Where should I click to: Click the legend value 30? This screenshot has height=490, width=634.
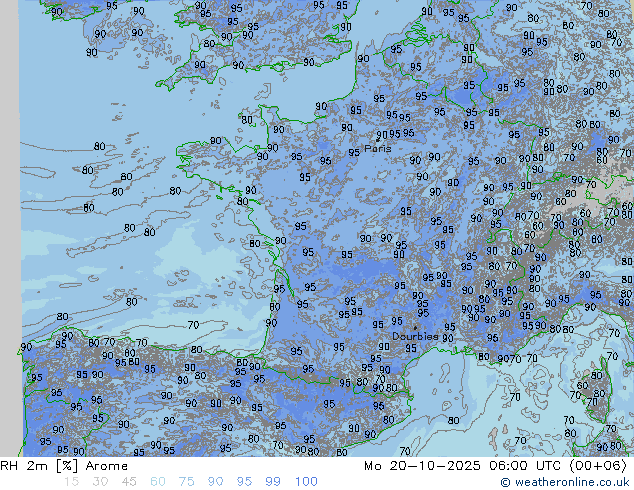pos(100,482)
